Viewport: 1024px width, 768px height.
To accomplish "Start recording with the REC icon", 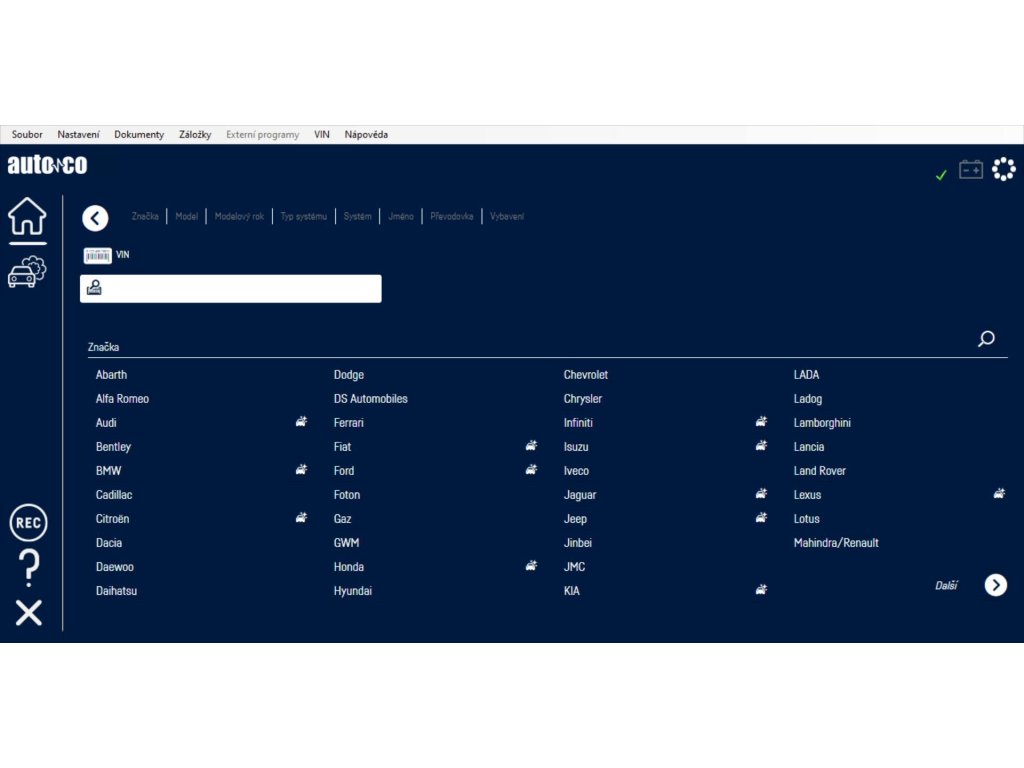I will [28, 522].
